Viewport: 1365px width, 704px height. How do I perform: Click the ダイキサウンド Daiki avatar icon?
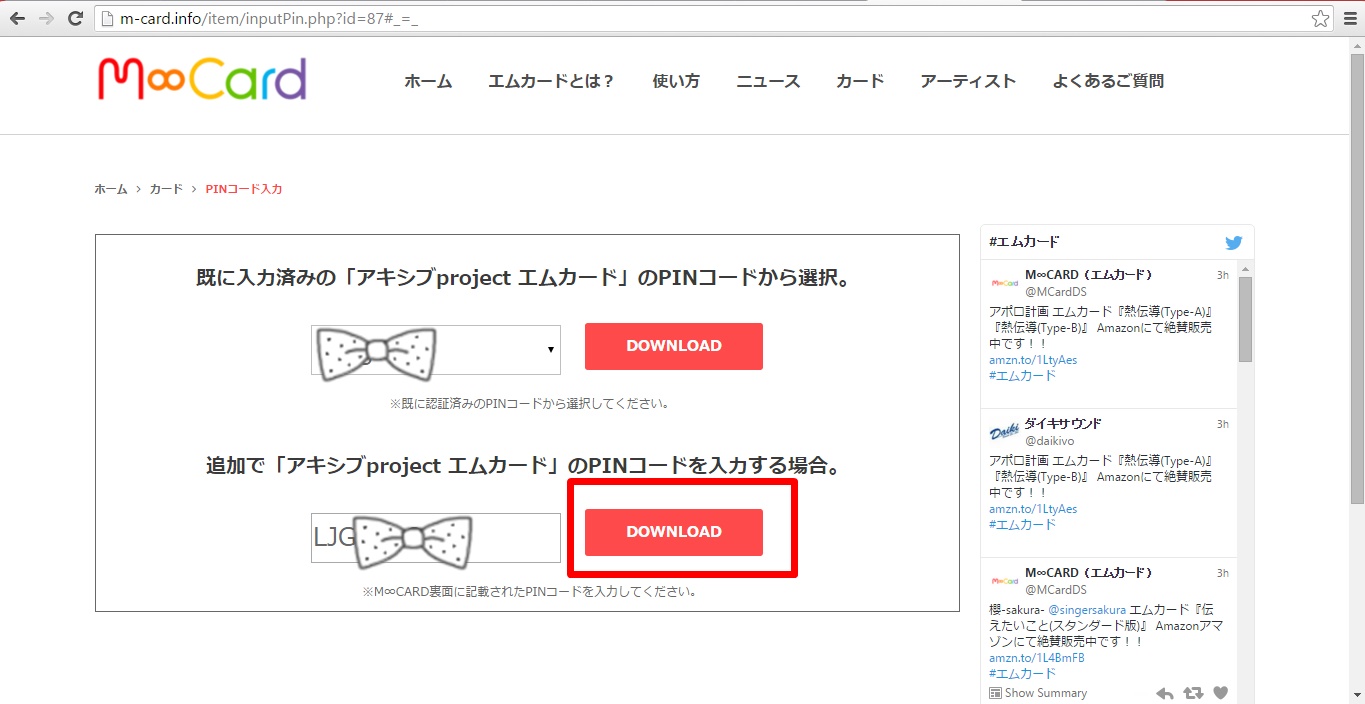[x=1004, y=432]
